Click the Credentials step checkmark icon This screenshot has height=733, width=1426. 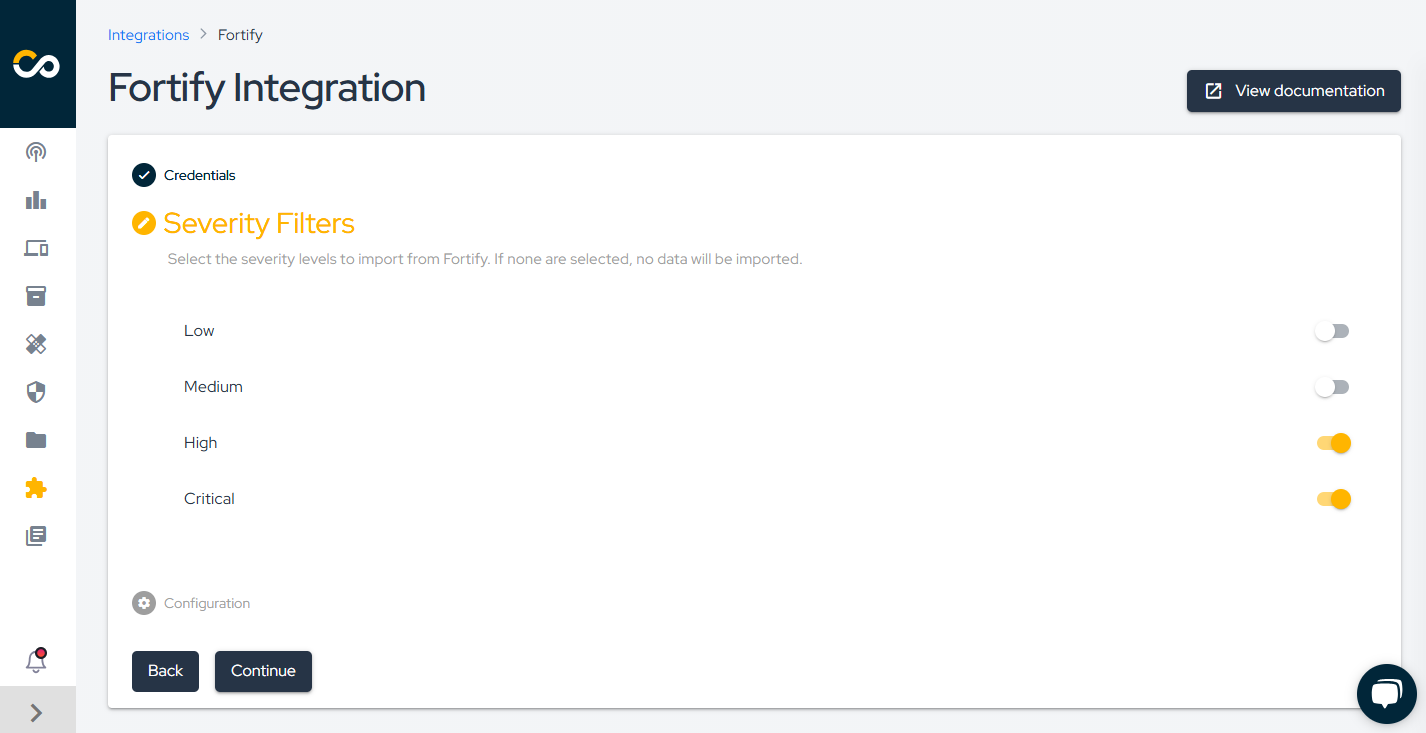(144, 175)
